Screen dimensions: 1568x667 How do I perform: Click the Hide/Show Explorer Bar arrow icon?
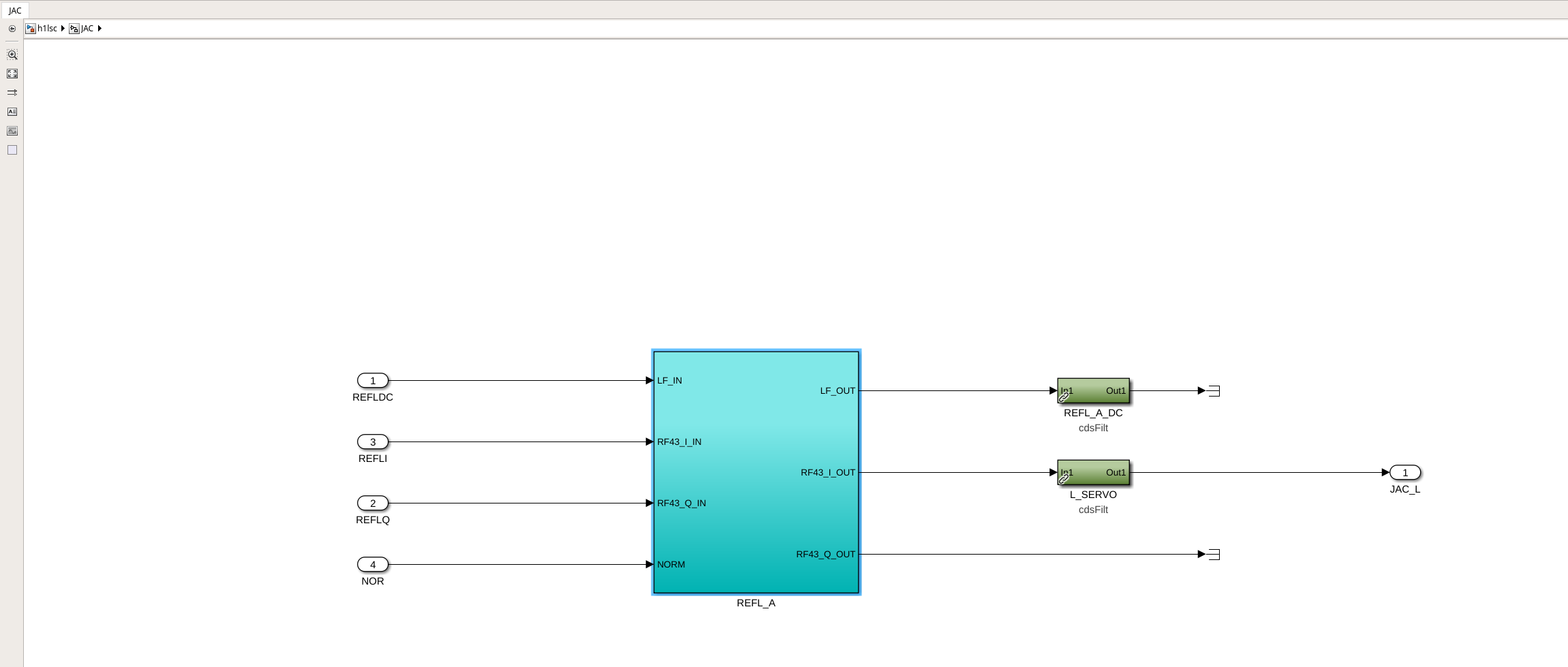pos(12,29)
